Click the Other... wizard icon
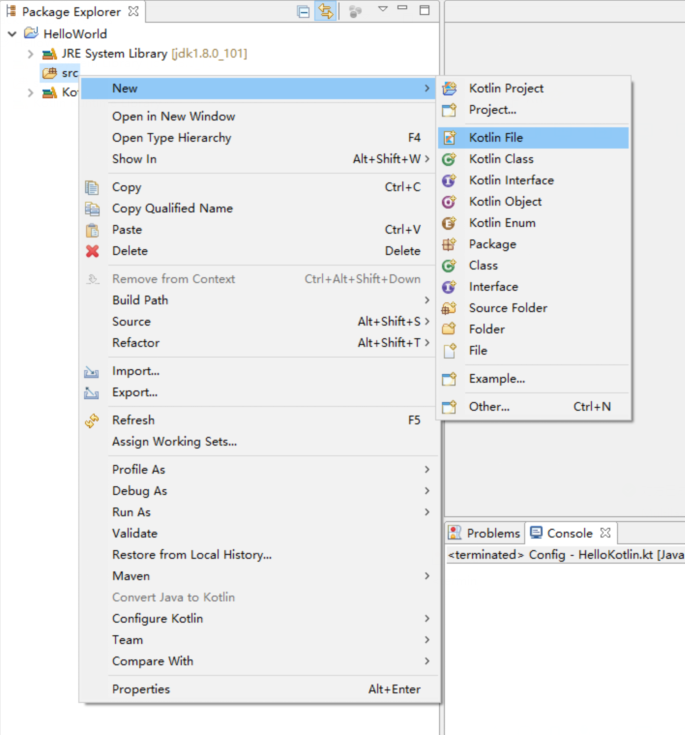The width and height of the screenshot is (685, 735). (x=449, y=407)
